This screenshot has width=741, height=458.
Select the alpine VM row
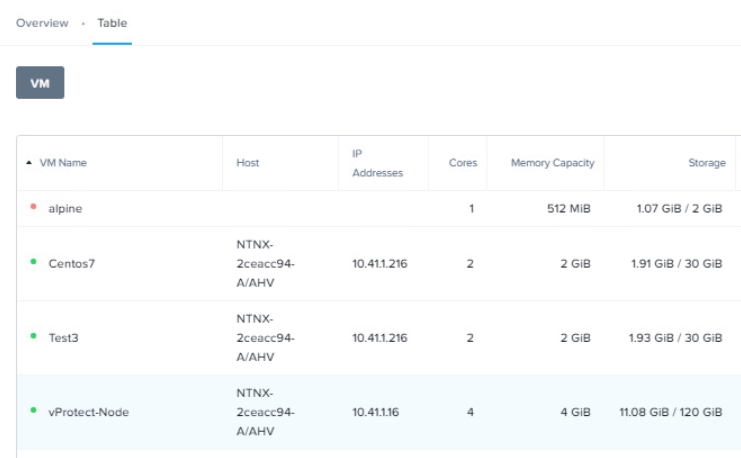tap(65, 209)
